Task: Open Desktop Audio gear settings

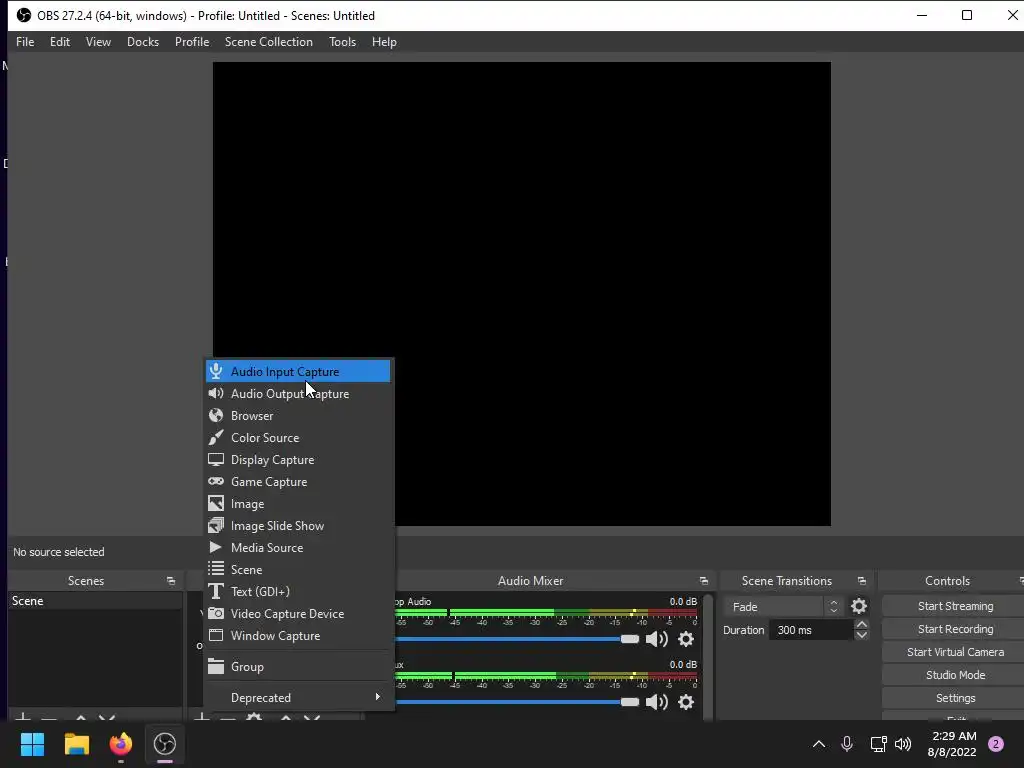Action: point(686,639)
